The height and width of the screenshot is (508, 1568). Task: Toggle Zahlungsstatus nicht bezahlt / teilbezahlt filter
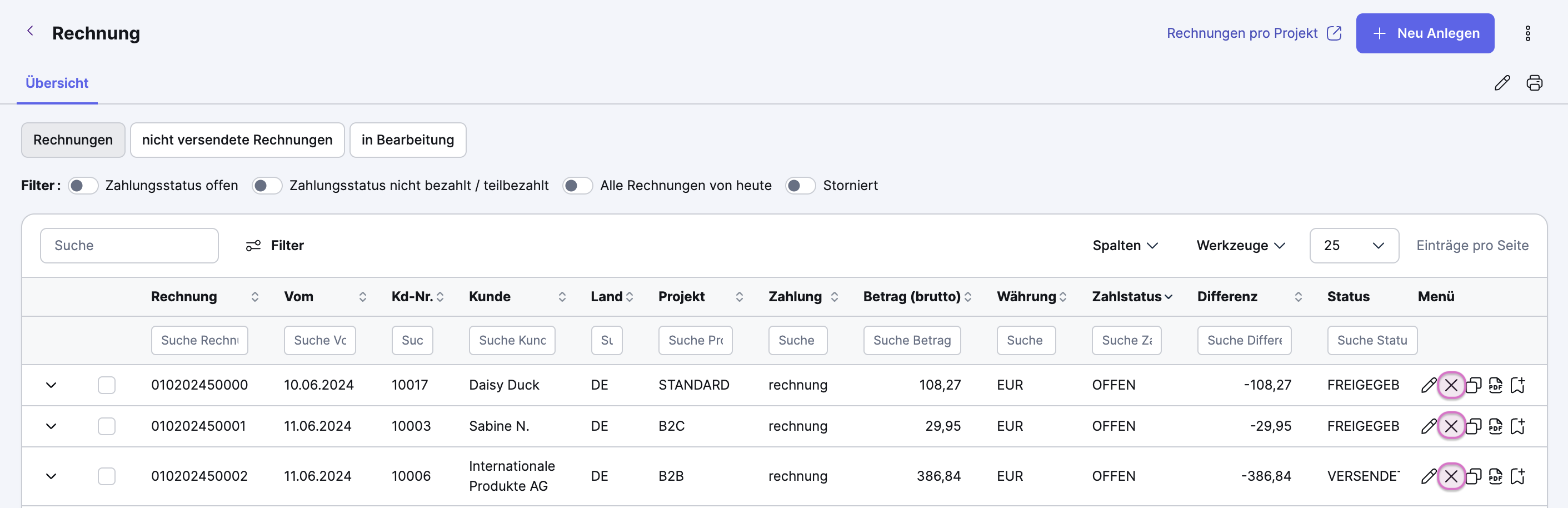[267, 186]
